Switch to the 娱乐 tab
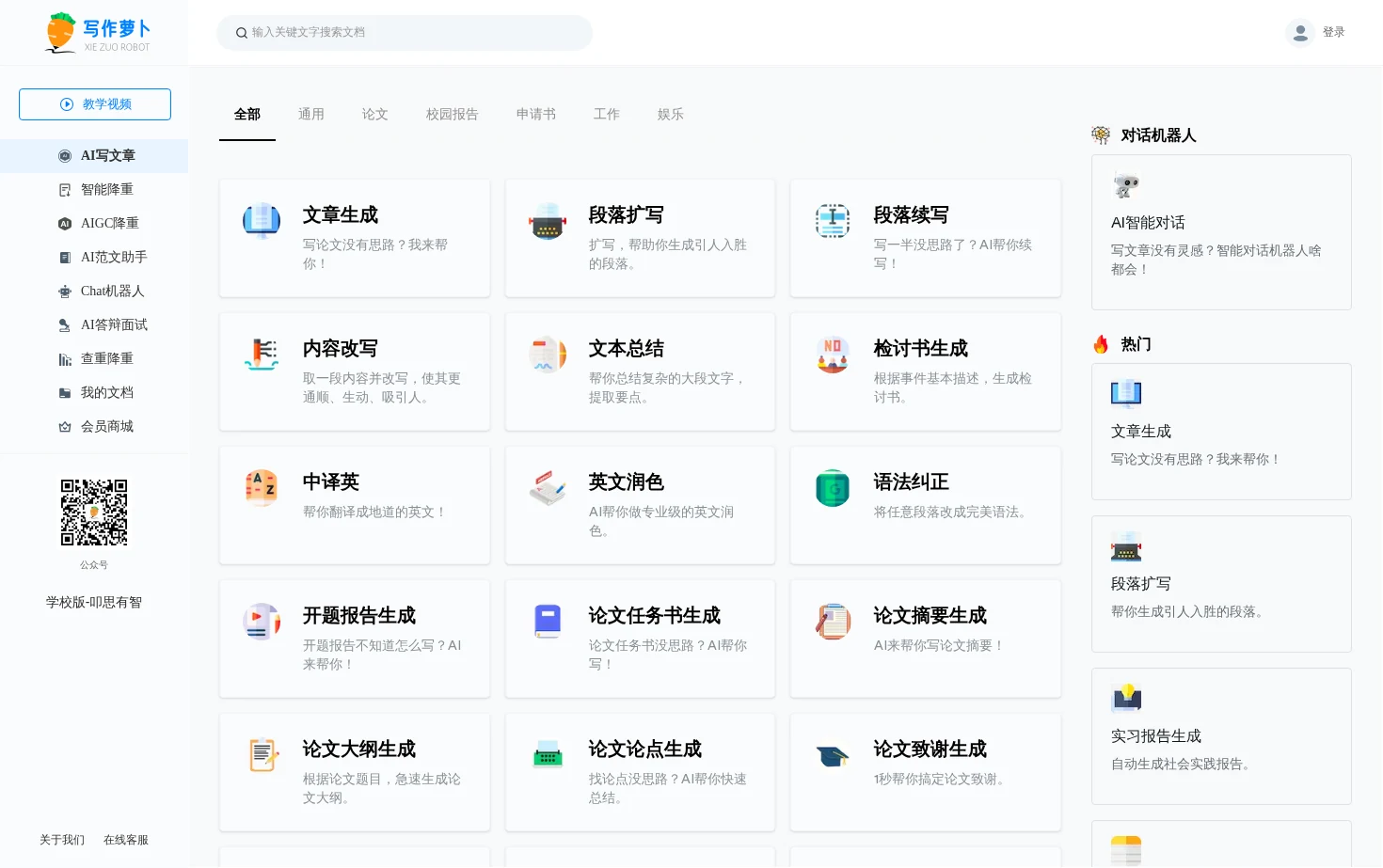This screenshot has height=868, width=1383. [671, 114]
